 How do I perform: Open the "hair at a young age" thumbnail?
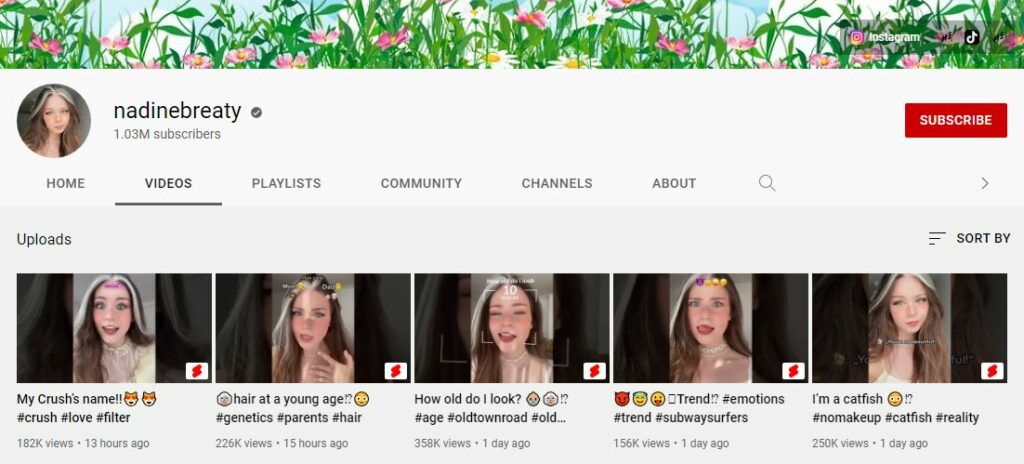(313, 328)
